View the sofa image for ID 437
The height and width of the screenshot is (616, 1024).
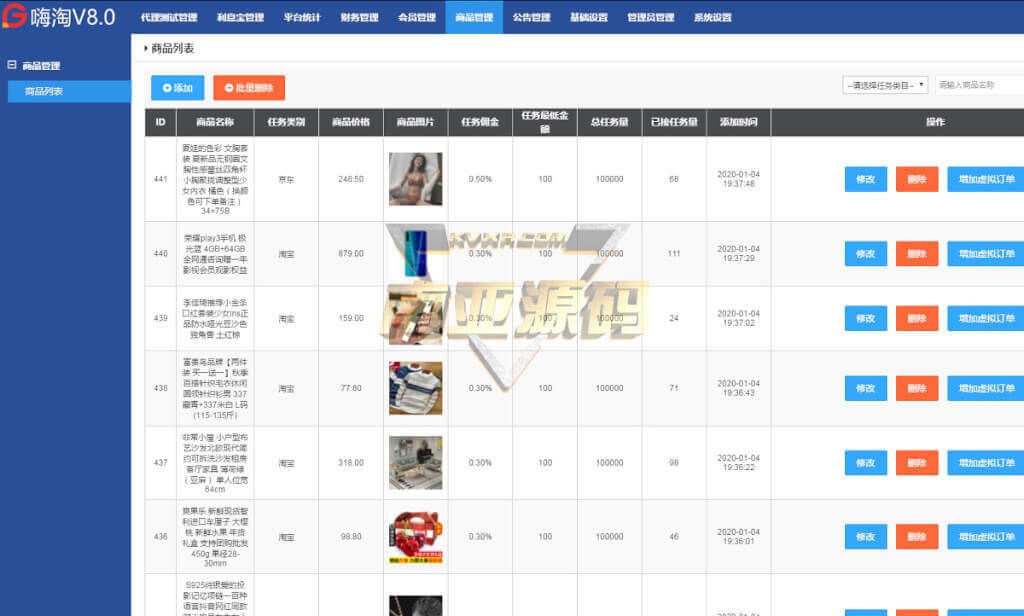point(415,463)
